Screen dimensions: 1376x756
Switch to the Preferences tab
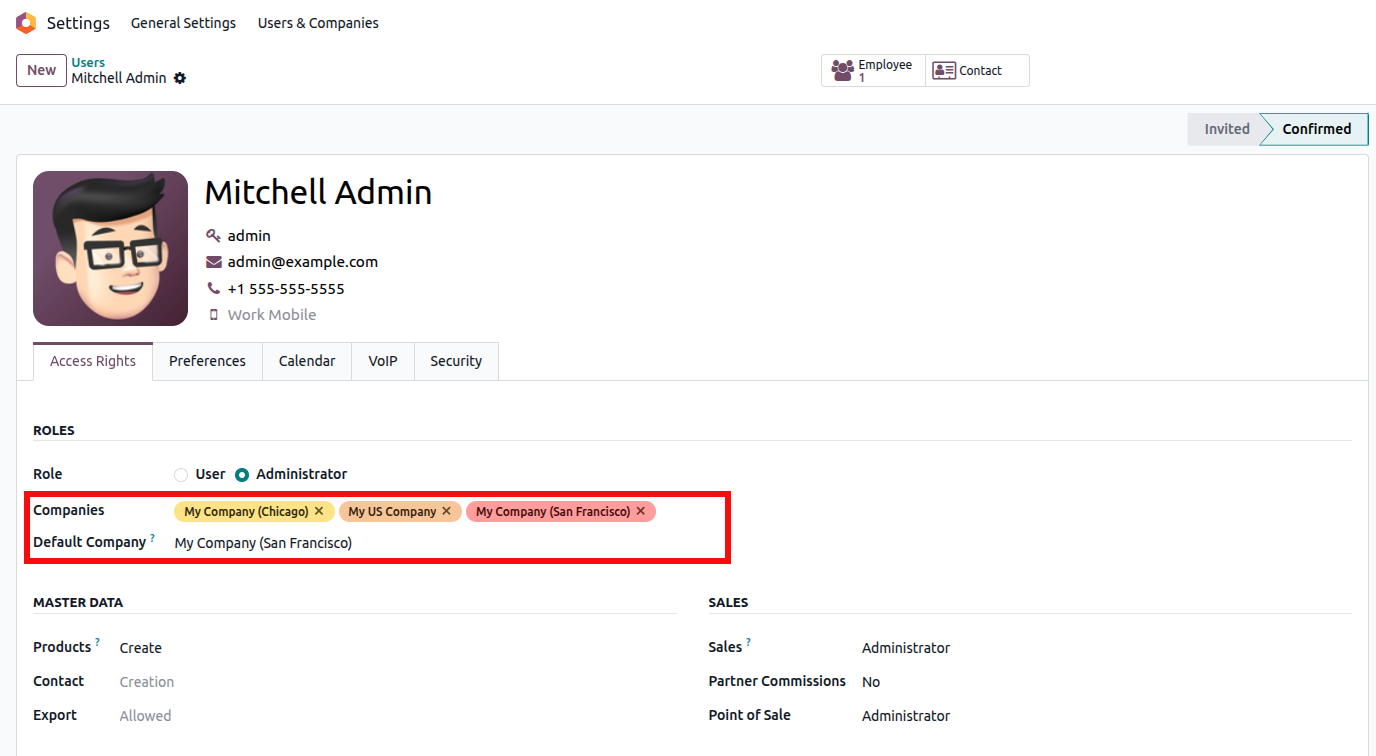(x=207, y=361)
